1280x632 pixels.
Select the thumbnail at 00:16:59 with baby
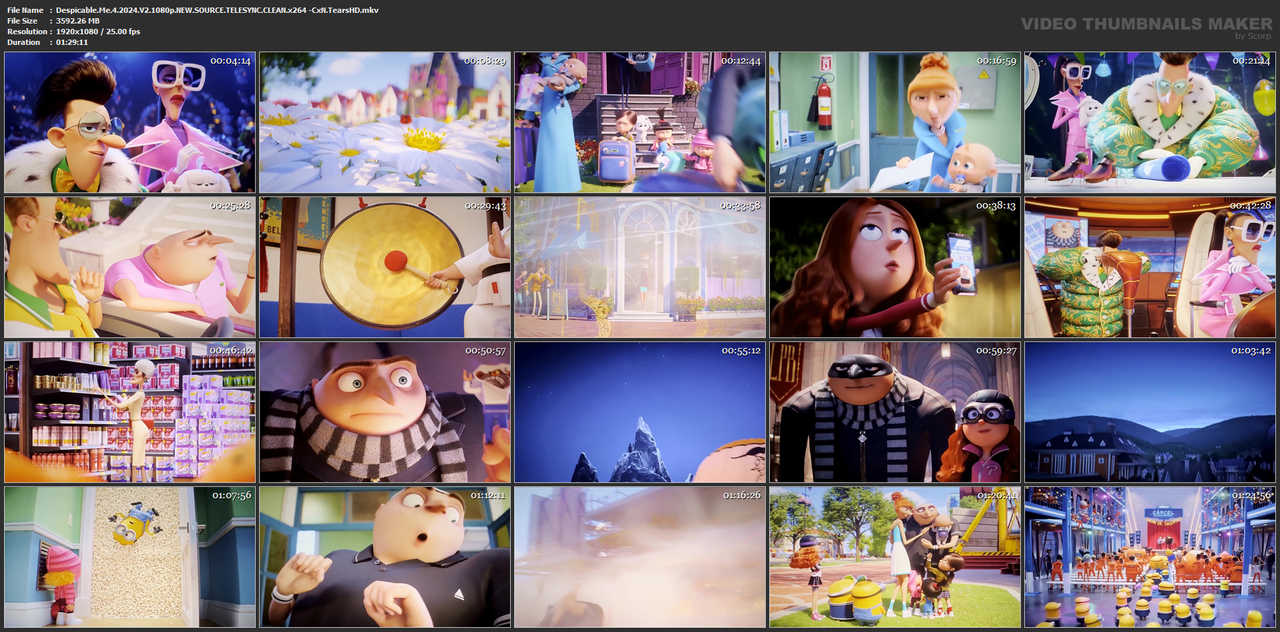(895, 122)
